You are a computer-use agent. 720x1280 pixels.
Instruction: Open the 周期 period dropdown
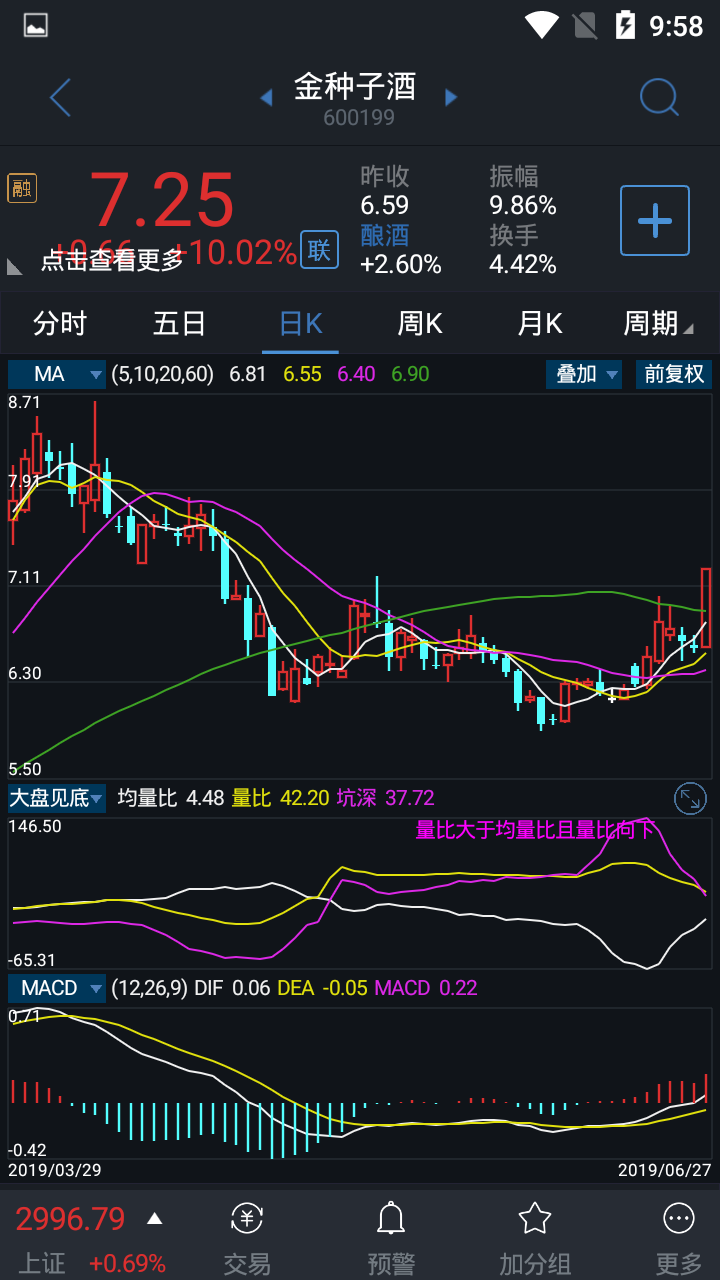click(658, 324)
